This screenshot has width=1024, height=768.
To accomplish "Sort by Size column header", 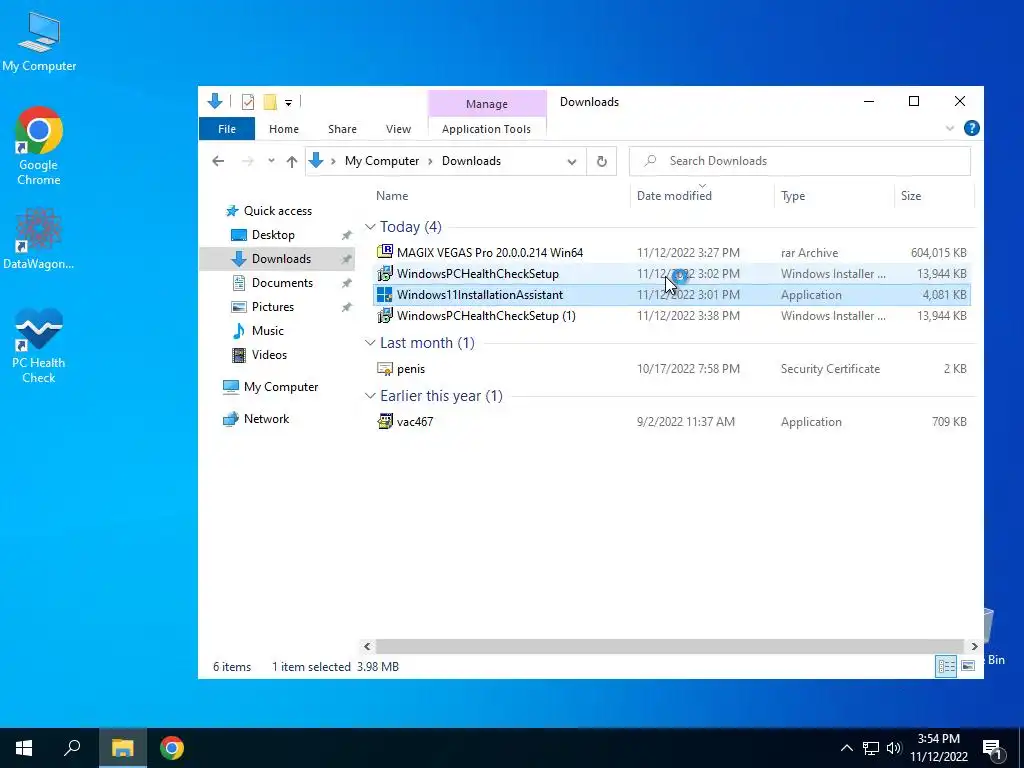I will tap(910, 196).
